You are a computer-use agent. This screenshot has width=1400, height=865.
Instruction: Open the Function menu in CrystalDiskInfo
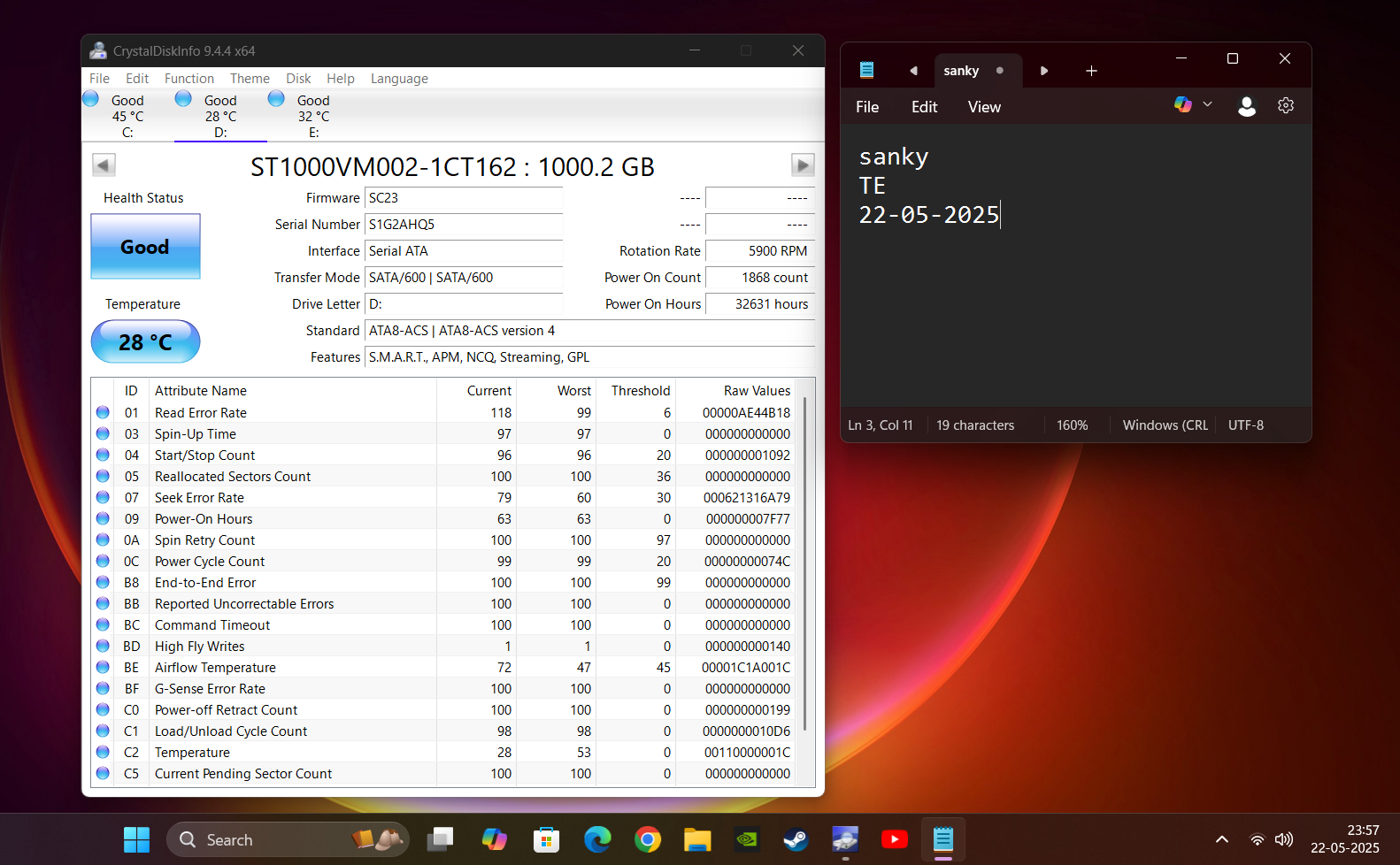click(188, 79)
